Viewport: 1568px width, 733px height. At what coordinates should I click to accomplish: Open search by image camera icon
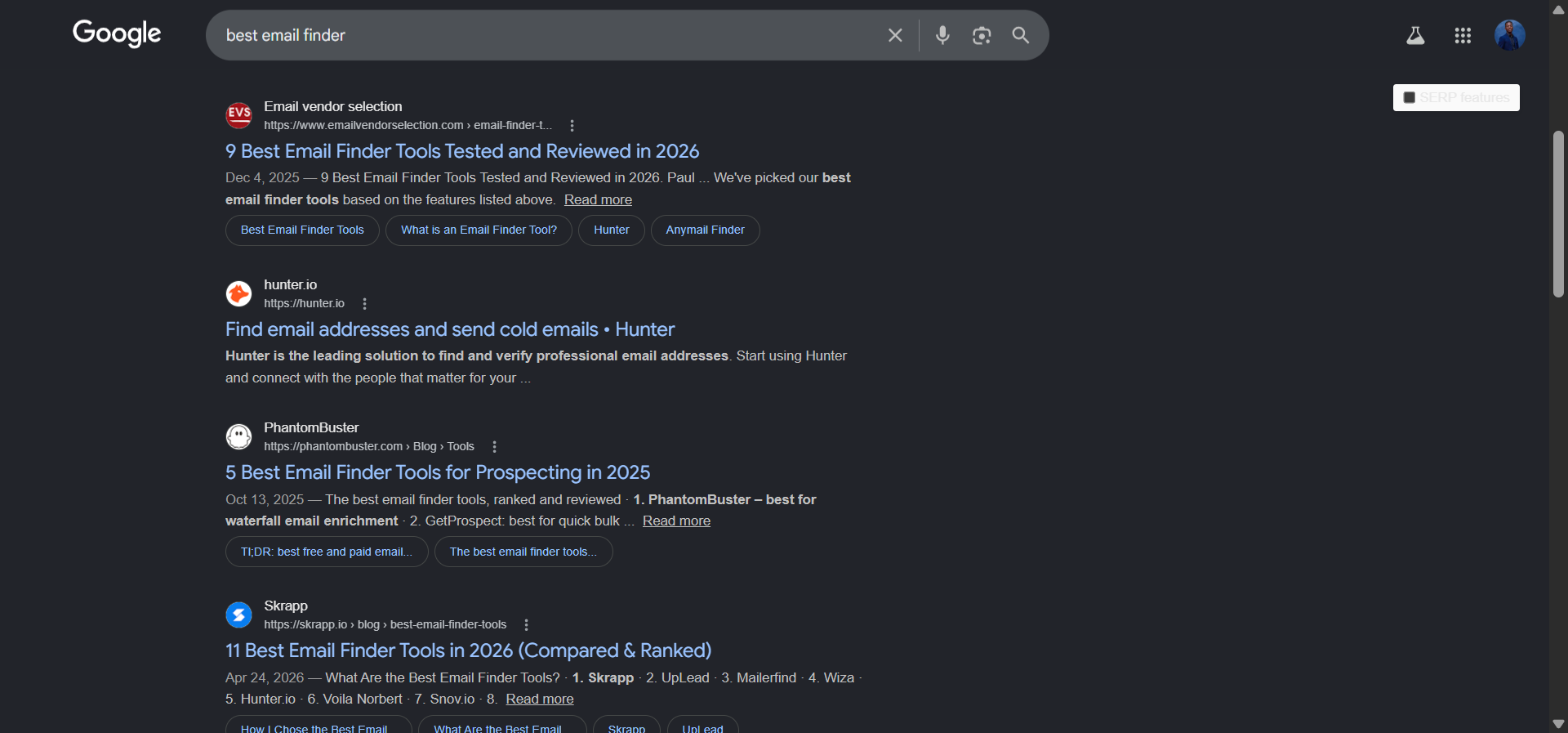[982, 35]
